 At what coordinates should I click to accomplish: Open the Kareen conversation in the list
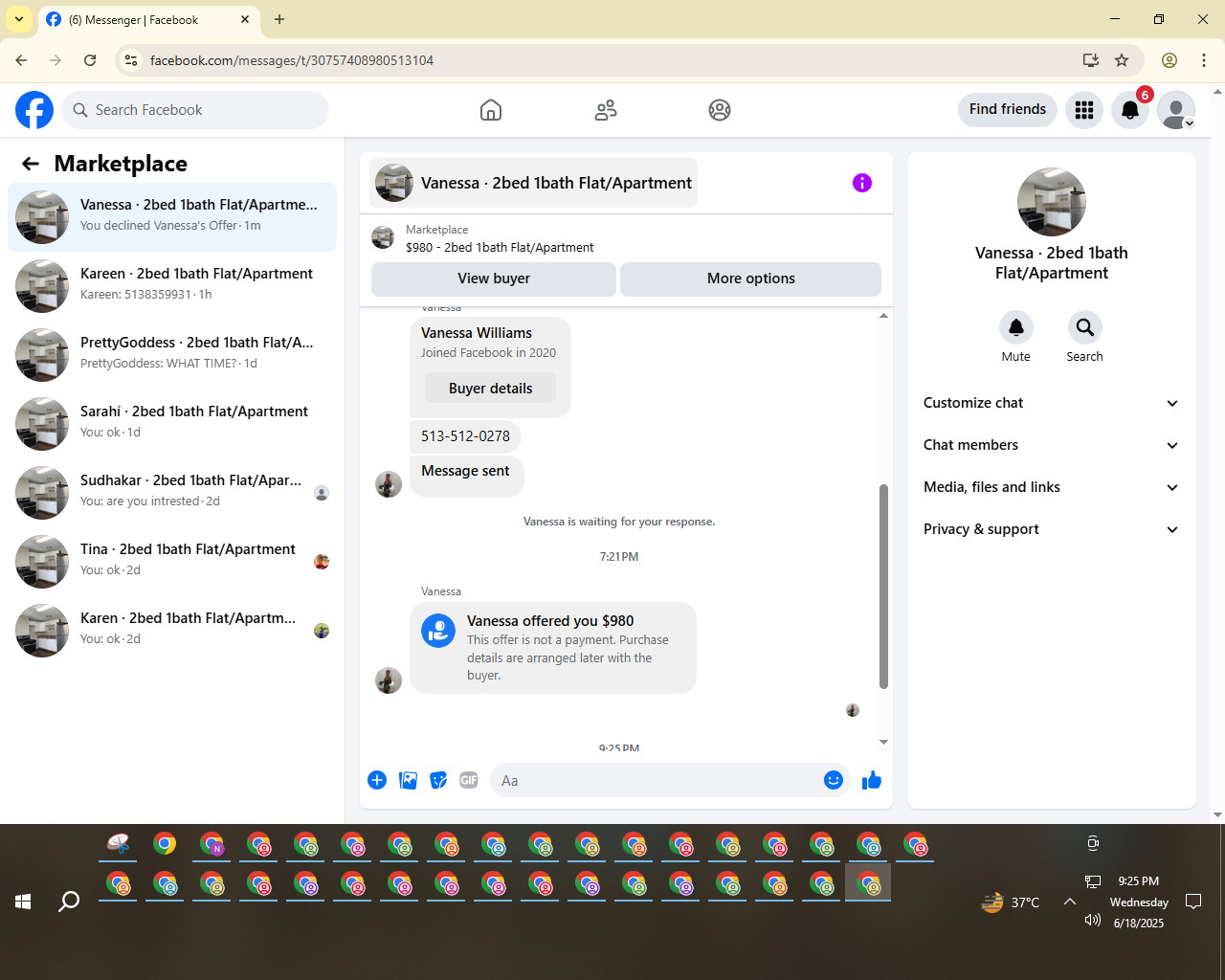click(x=172, y=286)
